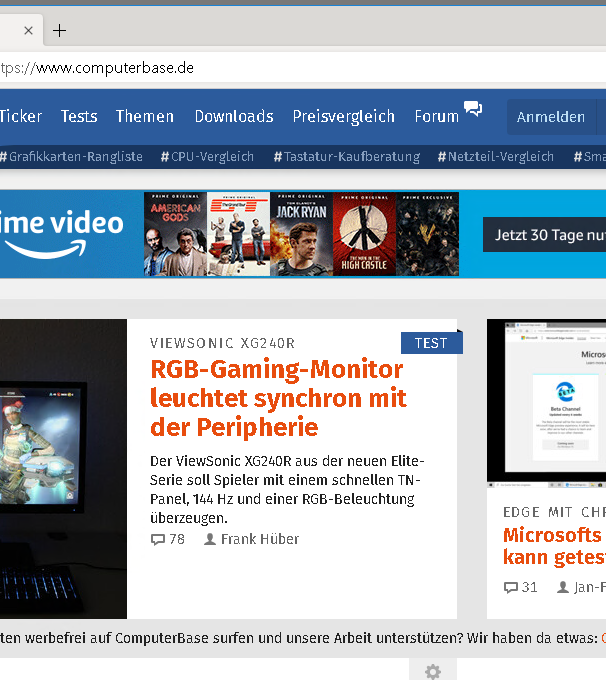This screenshot has height=680, width=606.
Task: Click the Jetzt 30 Tage banner button
Action: coord(544,235)
